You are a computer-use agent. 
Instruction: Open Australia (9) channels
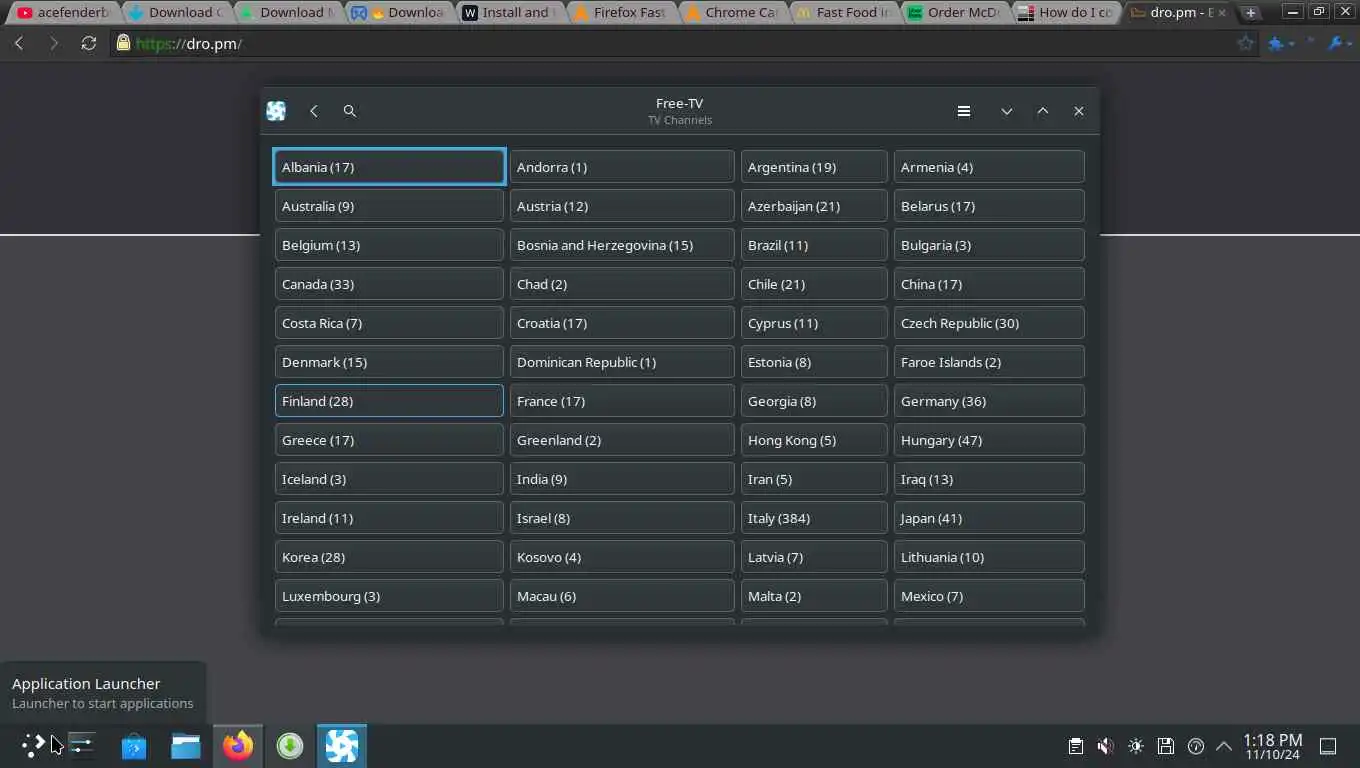tap(389, 206)
